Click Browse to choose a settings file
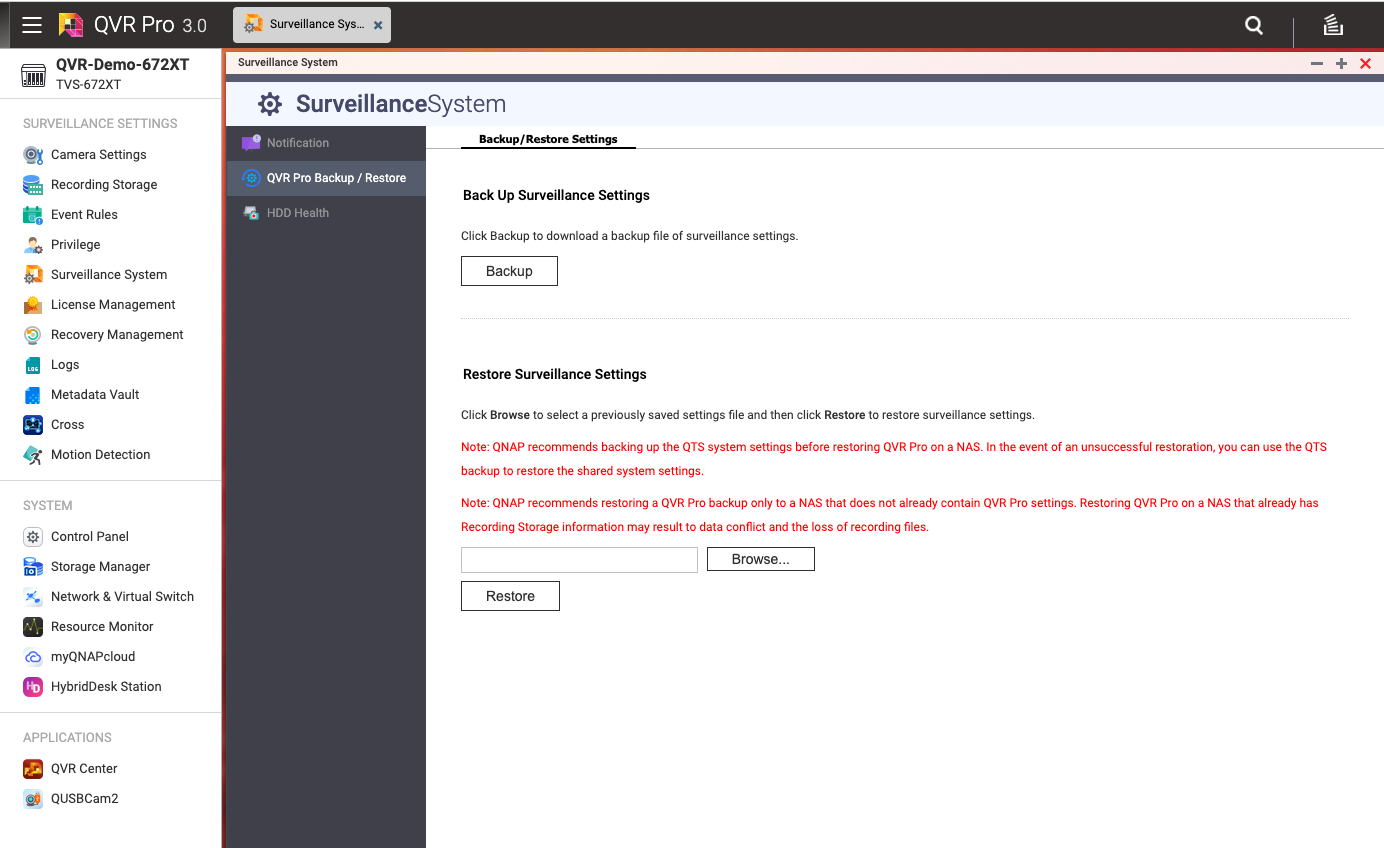Screen dimensions: 1384x848 tap(760, 559)
